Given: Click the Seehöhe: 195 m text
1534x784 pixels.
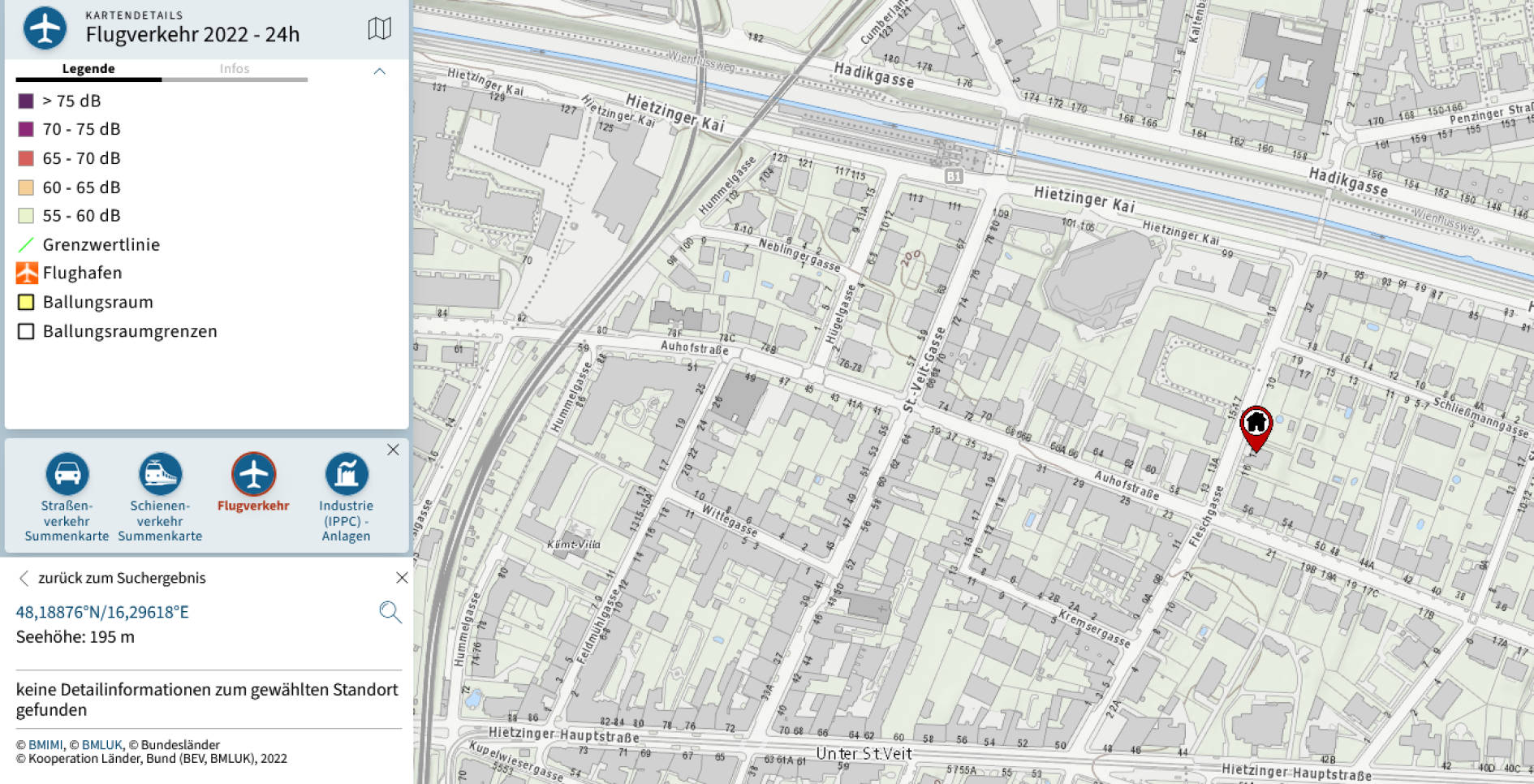Looking at the screenshot, I should click(75, 637).
